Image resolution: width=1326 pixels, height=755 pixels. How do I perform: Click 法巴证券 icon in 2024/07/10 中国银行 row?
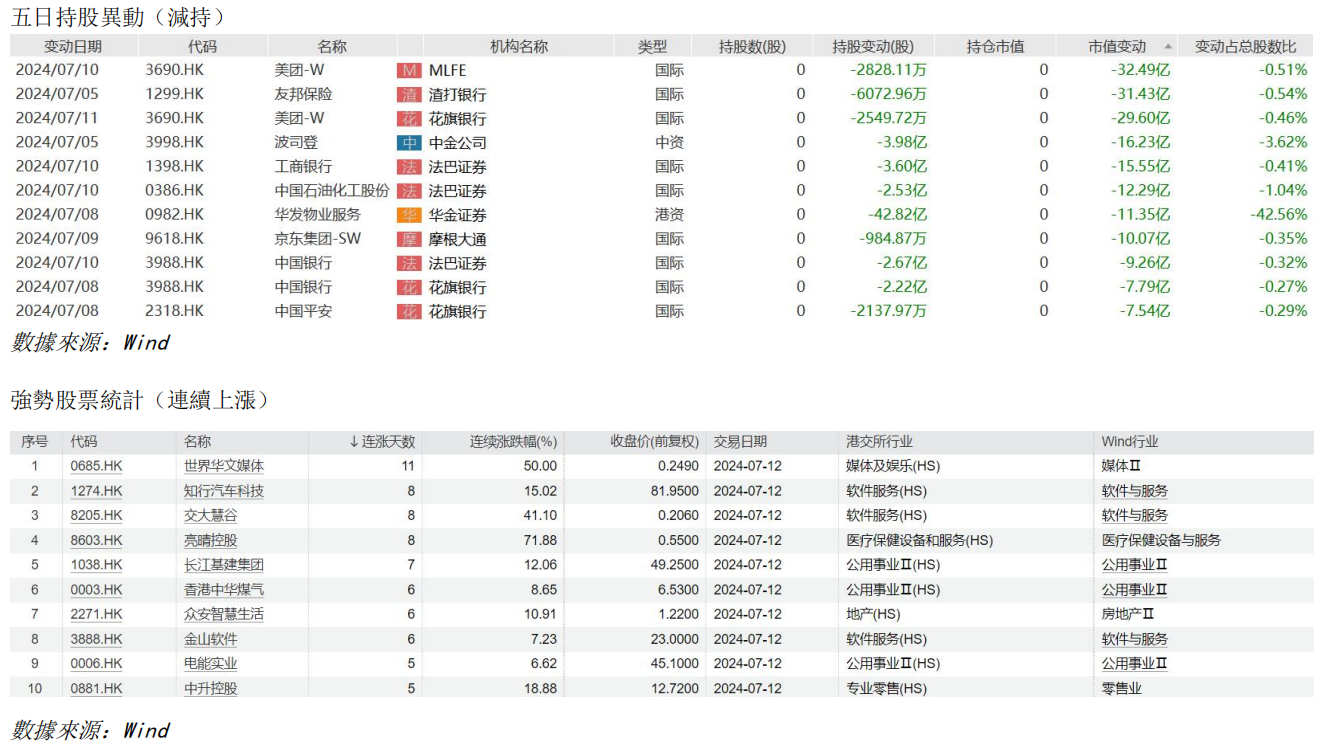pos(409,263)
